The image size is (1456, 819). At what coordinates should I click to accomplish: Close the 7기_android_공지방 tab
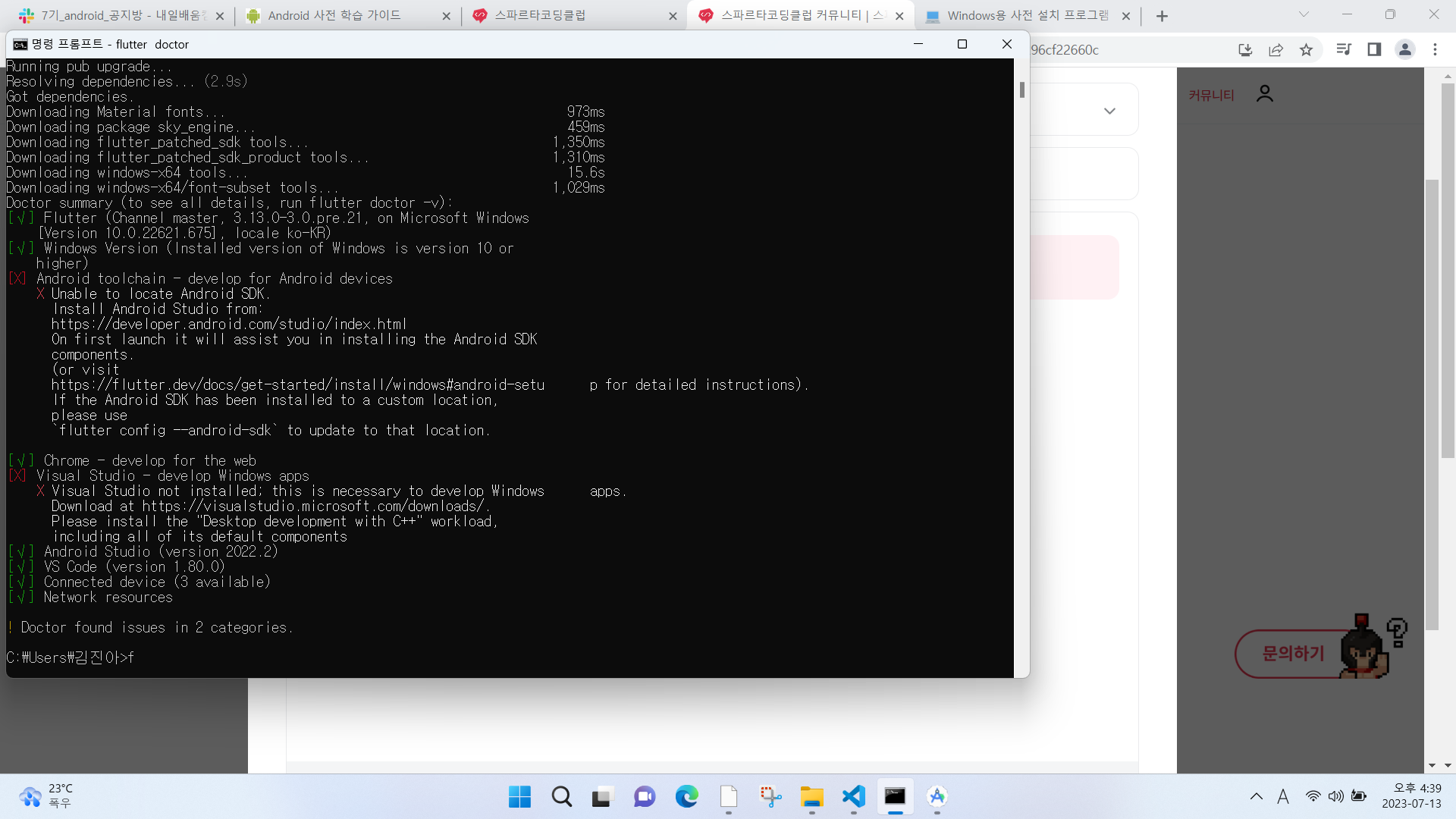point(220,16)
